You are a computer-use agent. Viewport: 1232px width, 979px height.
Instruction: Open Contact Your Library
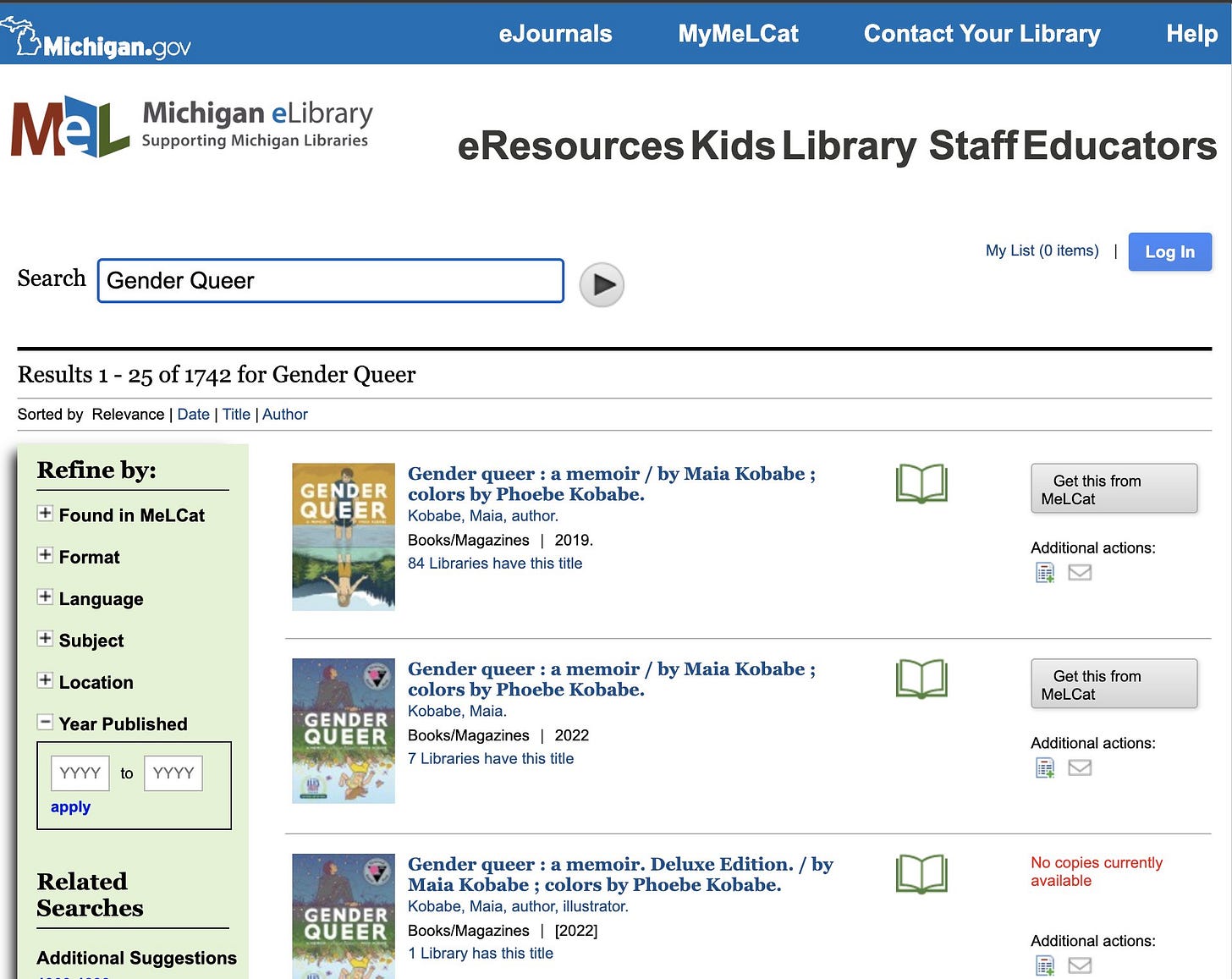pyautogui.click(x=982, y=34)
